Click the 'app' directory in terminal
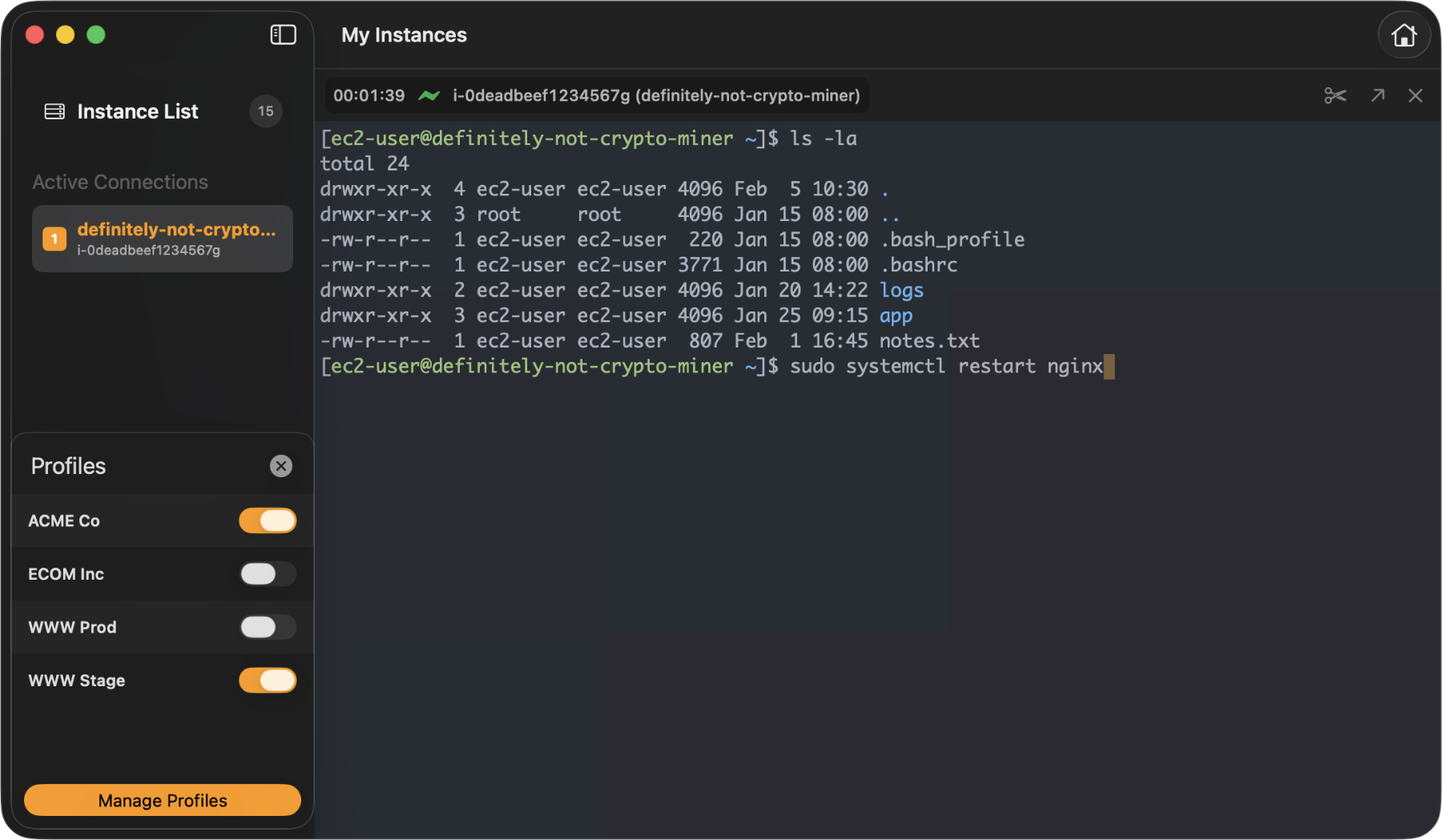 coord(896,316)
